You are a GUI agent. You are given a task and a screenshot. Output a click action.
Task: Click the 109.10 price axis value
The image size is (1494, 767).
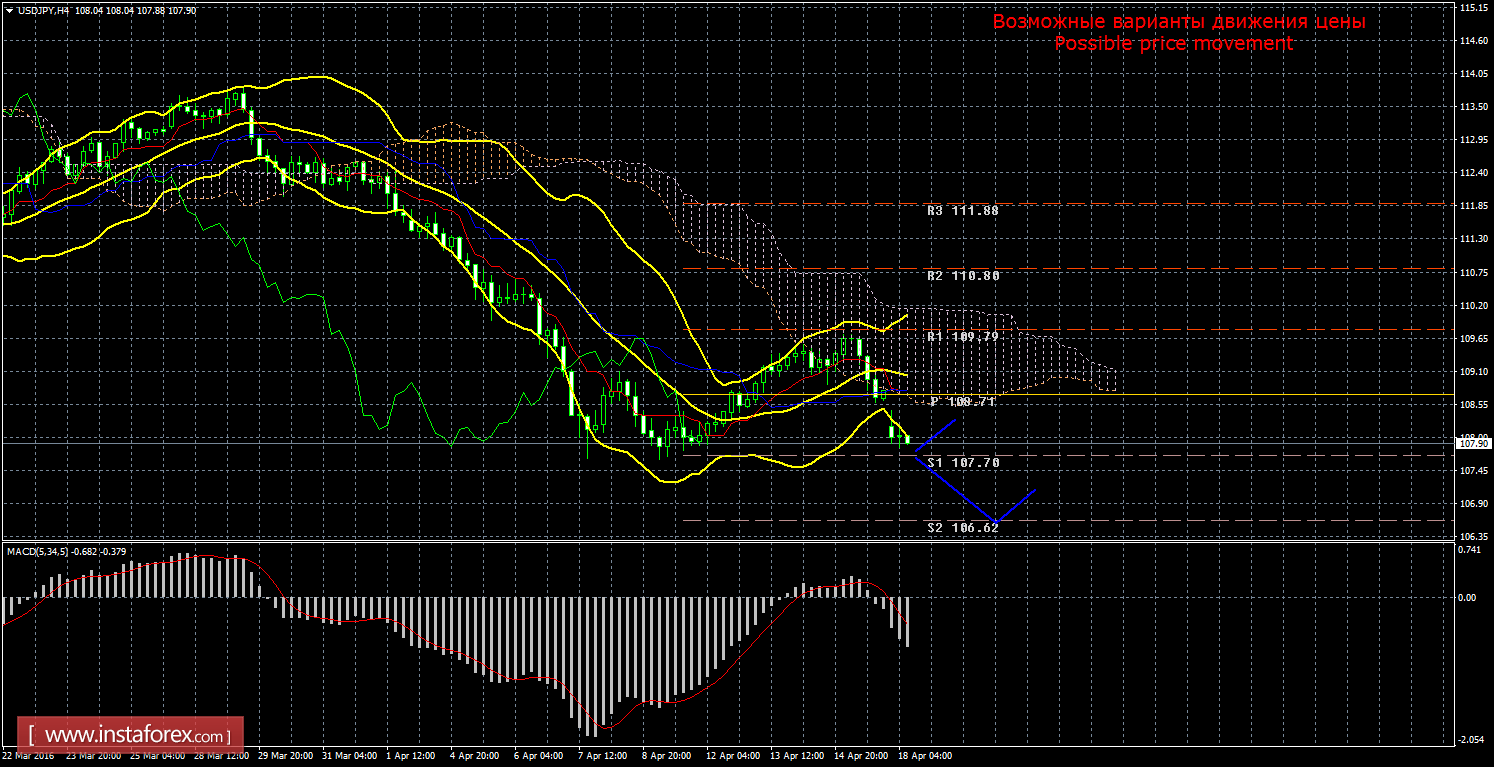coord(1473,371)
